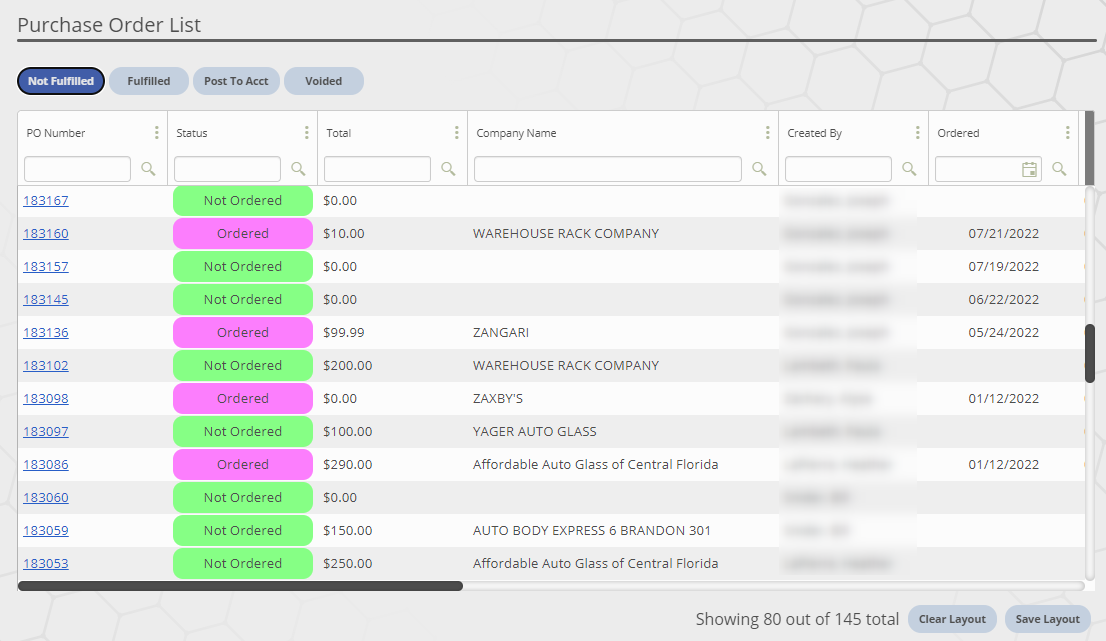This screenshot has height=641, width=1106.
Task: Focus the Status filter field
Action: pos(227,169)
